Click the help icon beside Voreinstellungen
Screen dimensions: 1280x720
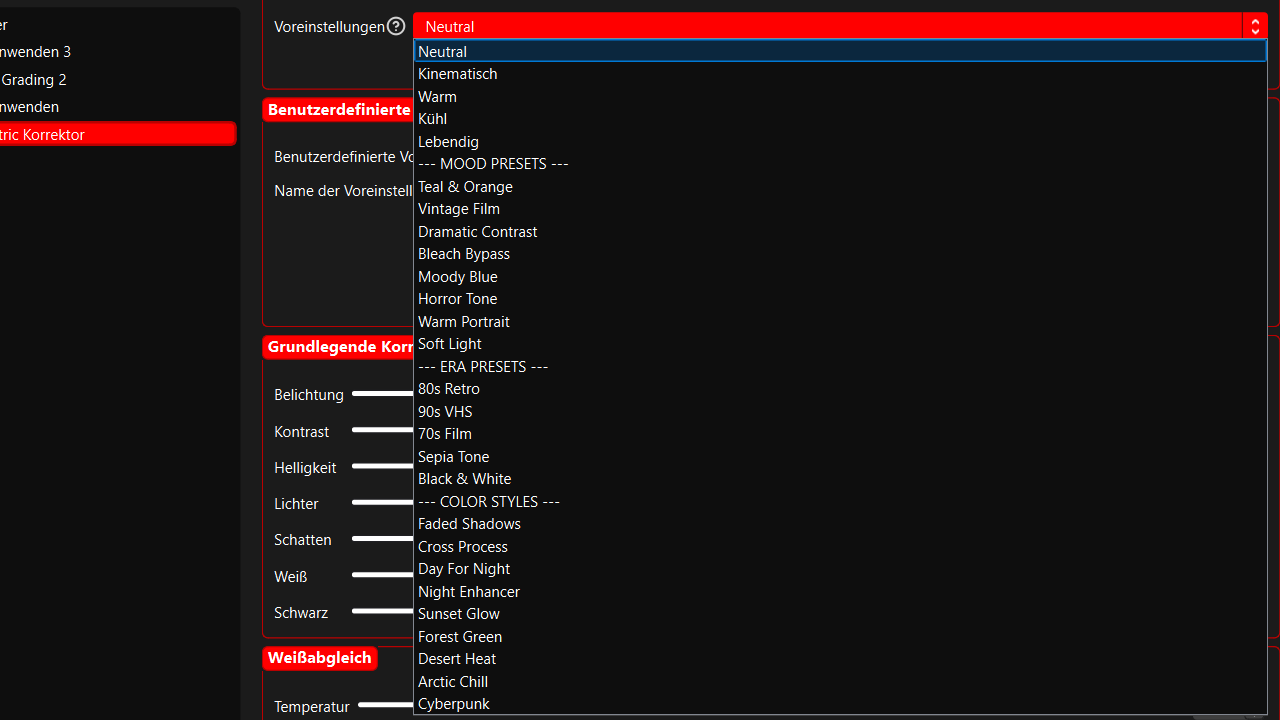(396, 26)
